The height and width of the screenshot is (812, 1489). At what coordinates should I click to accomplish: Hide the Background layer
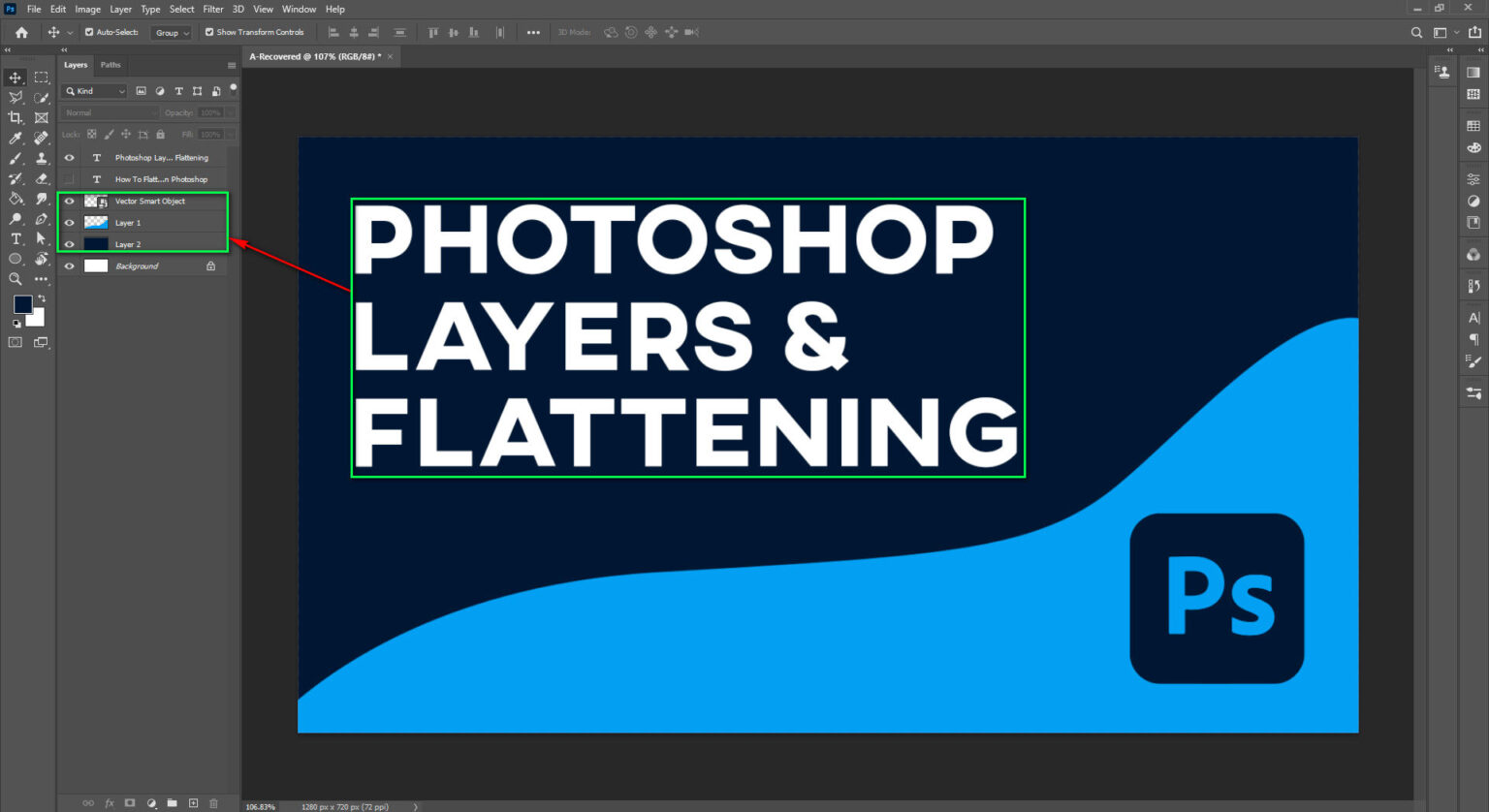[69, 265]
